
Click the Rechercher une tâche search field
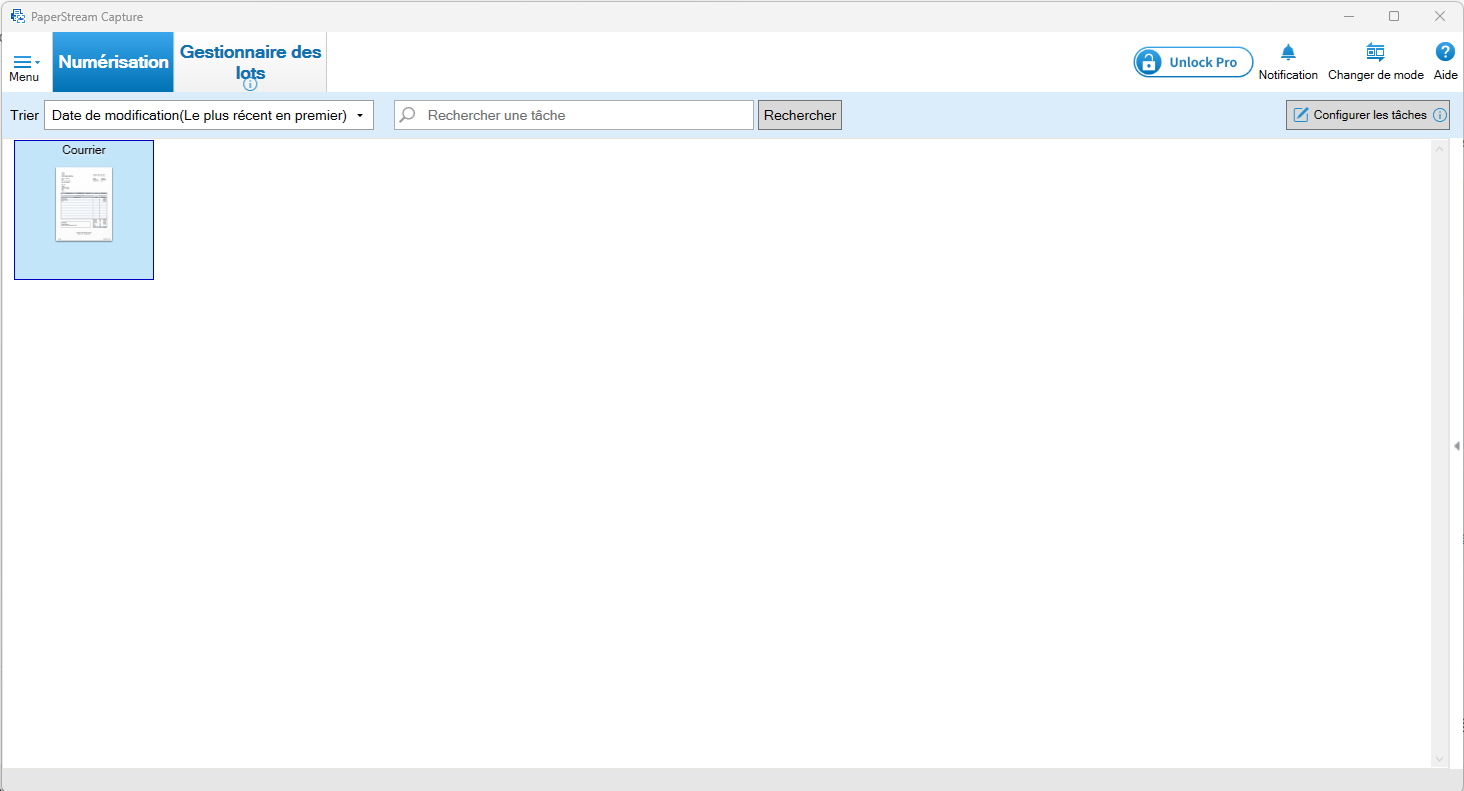click(574, 115)
